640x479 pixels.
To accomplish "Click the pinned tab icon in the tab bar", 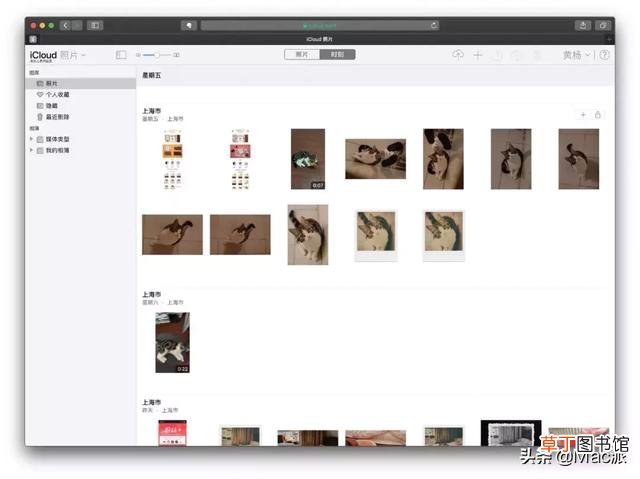I will click(33, 39).
